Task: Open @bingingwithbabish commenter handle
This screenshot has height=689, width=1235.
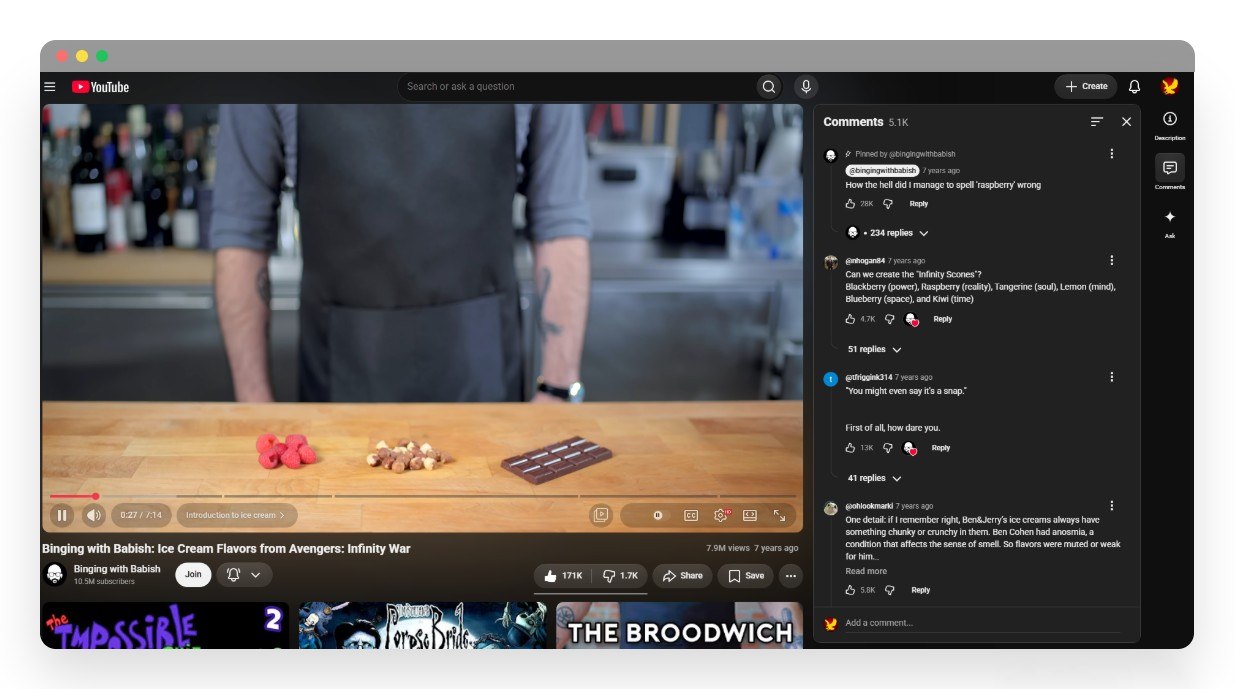Action: (882, 171)
